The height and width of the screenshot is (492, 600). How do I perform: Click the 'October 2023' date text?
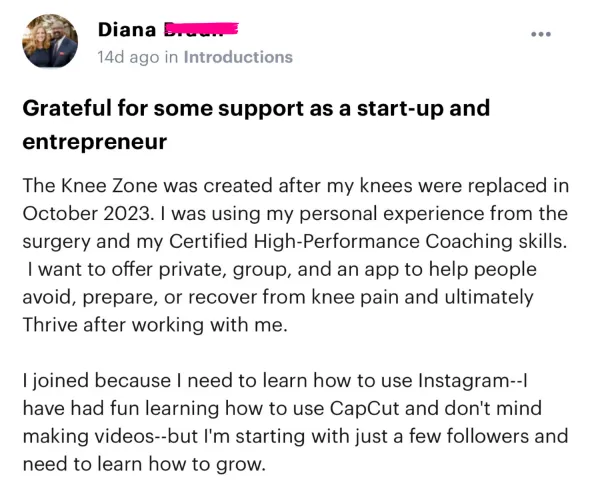[x=86, y=213]
